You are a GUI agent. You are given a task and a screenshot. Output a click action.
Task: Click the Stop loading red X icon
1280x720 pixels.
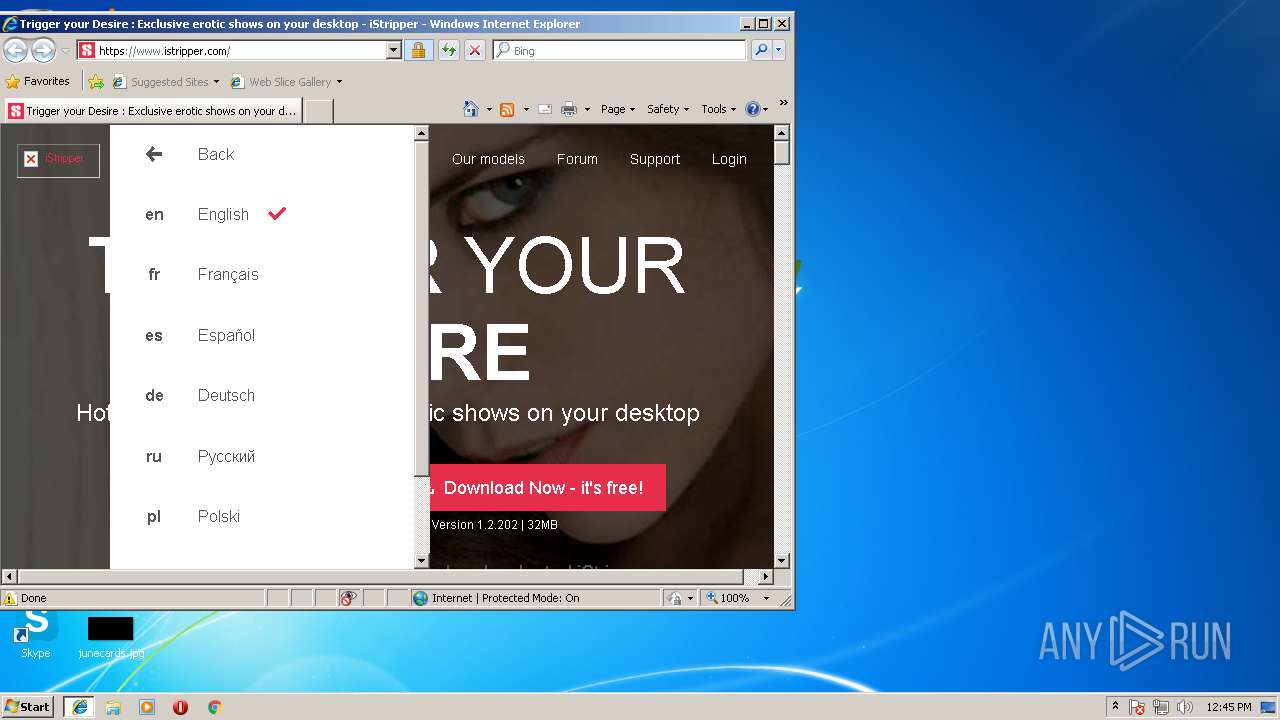475,50
